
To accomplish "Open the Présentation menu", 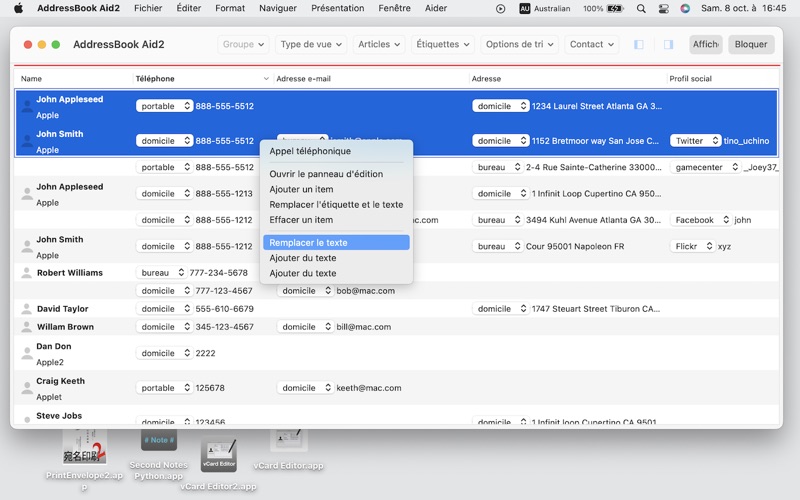I will coord(338,8).
